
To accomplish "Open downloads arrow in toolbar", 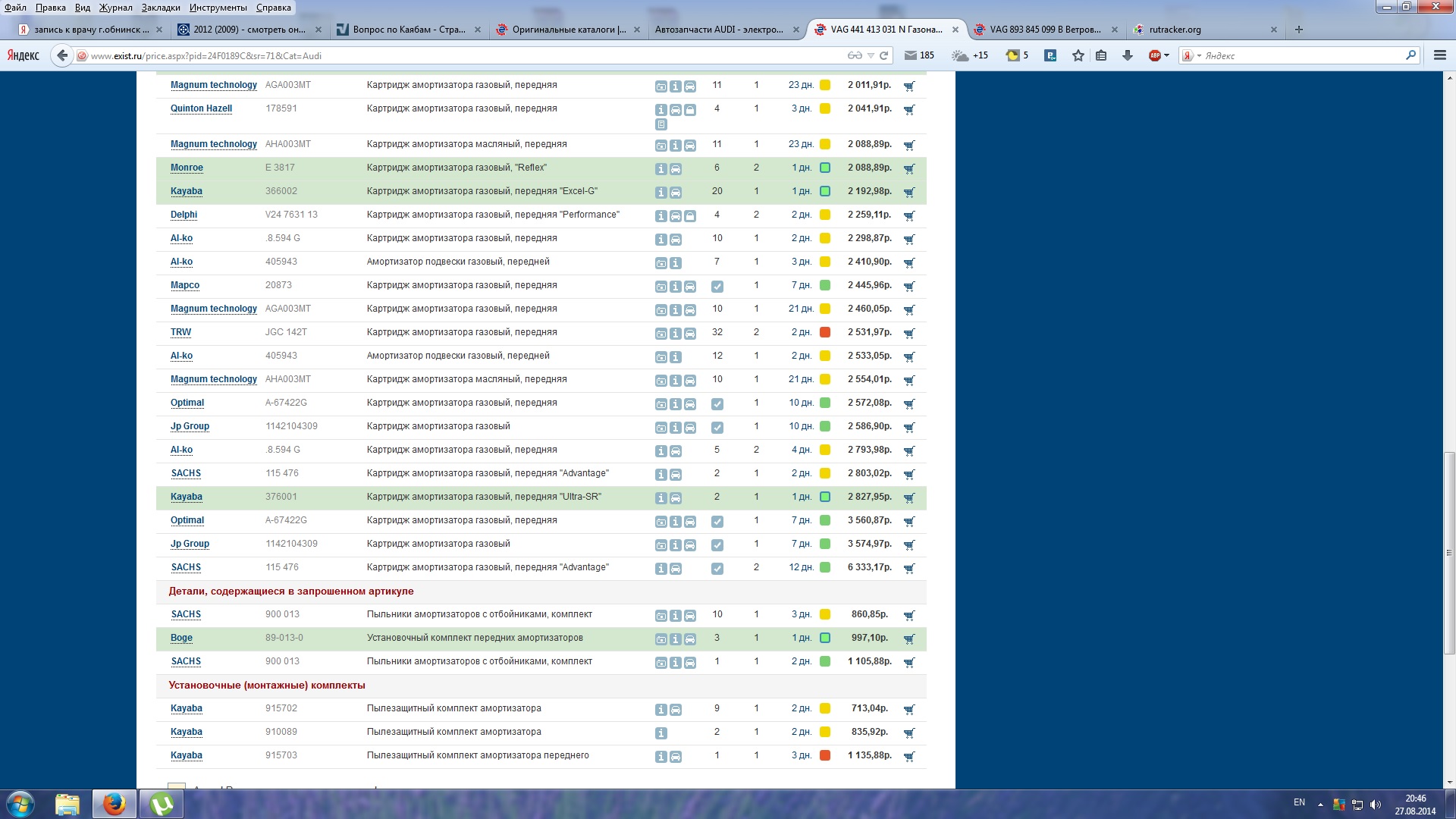I will [x=1127, y=55].
